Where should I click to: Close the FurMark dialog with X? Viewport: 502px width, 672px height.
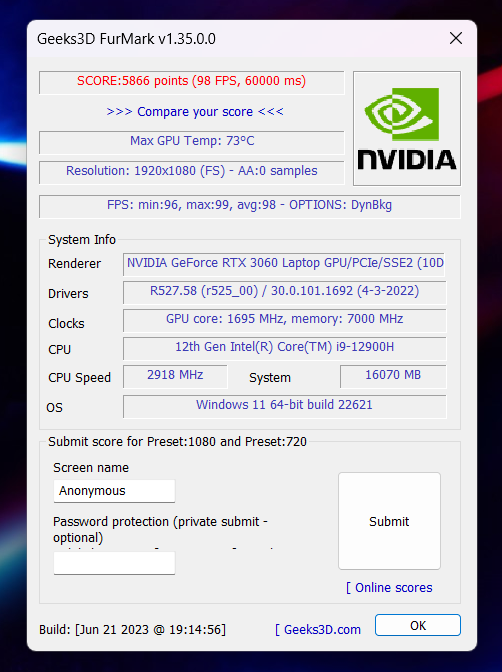point(456,39)
